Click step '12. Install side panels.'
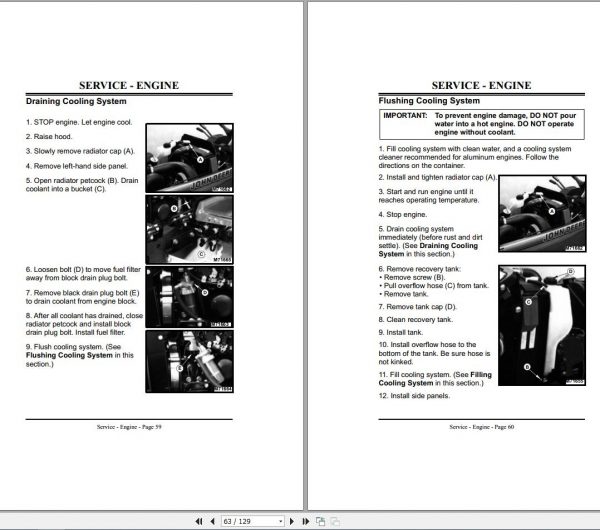This screenshot has height=530, width=600. coord(414,396)
